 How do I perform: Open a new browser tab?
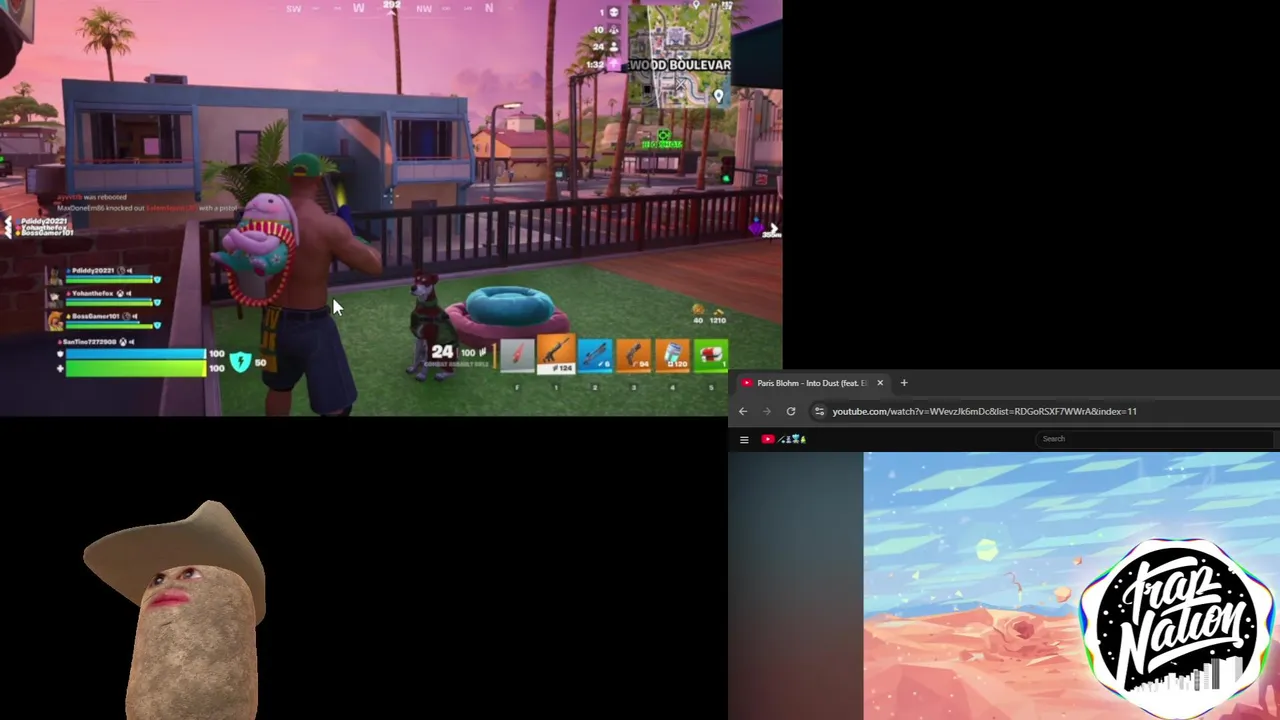pyautogui.click(x=904, y=383)
